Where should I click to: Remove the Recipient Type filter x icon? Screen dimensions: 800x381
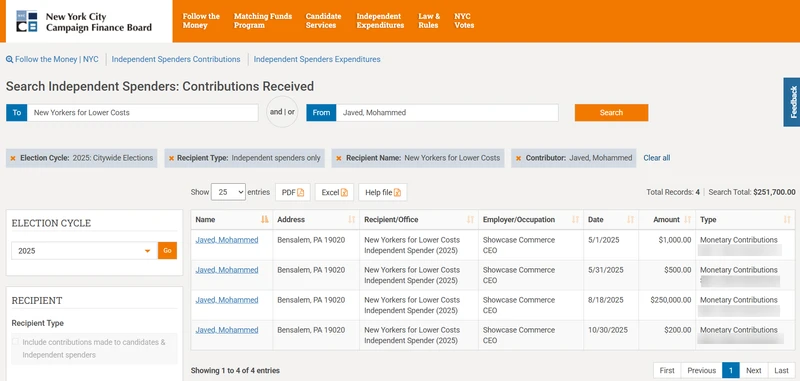[x=171, y=159]
